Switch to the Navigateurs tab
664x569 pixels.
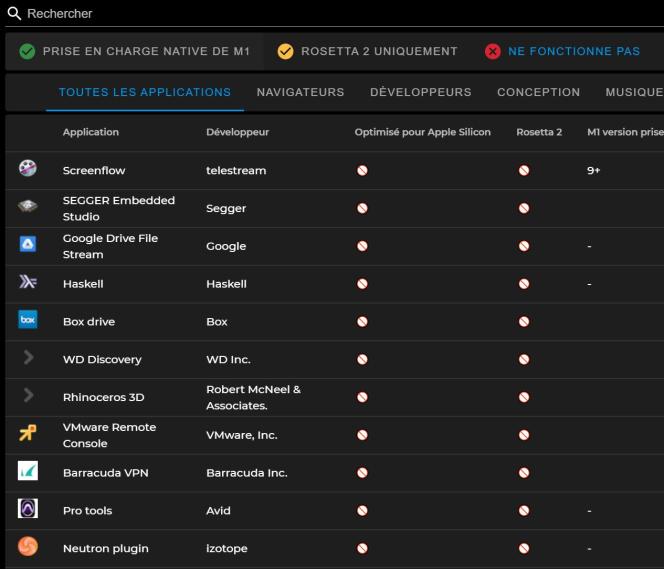pyautogui.click(x=300, y=92)
